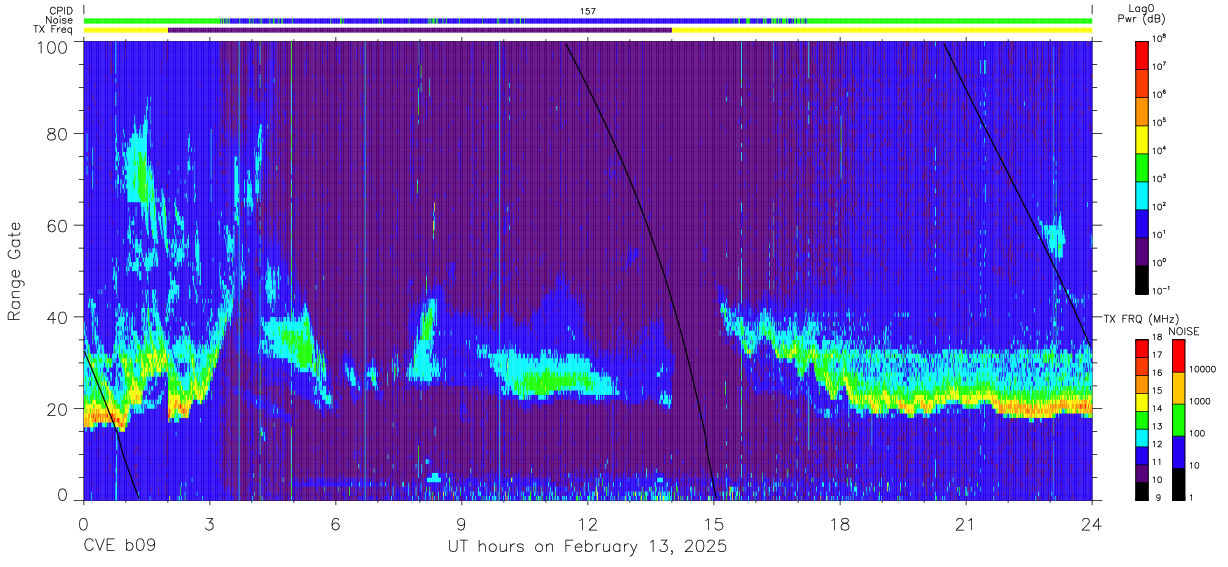Click the 'CVE b09' radar beam label
1228x567 pixels.
coord(119,547)
